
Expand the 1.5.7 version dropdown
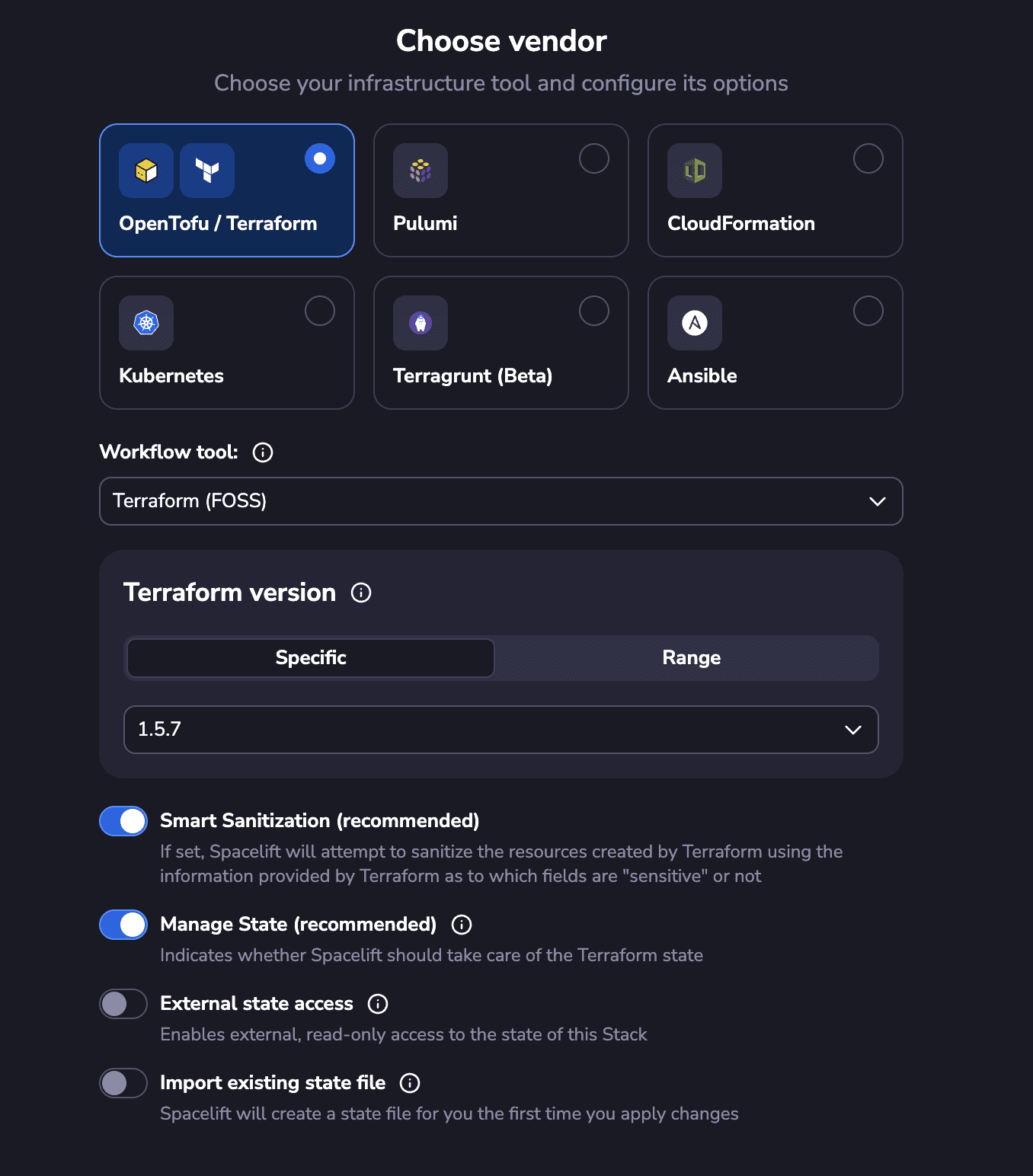[501, 730]
